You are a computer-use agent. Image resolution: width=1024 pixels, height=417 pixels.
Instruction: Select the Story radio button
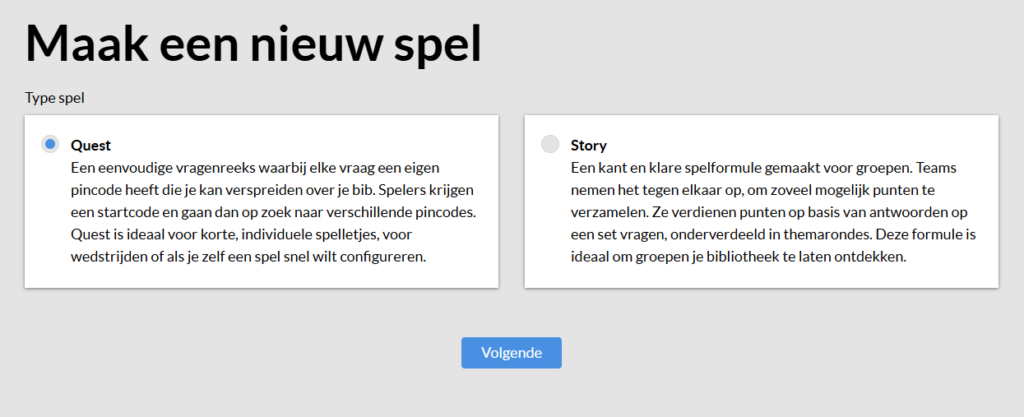[550, 144]
